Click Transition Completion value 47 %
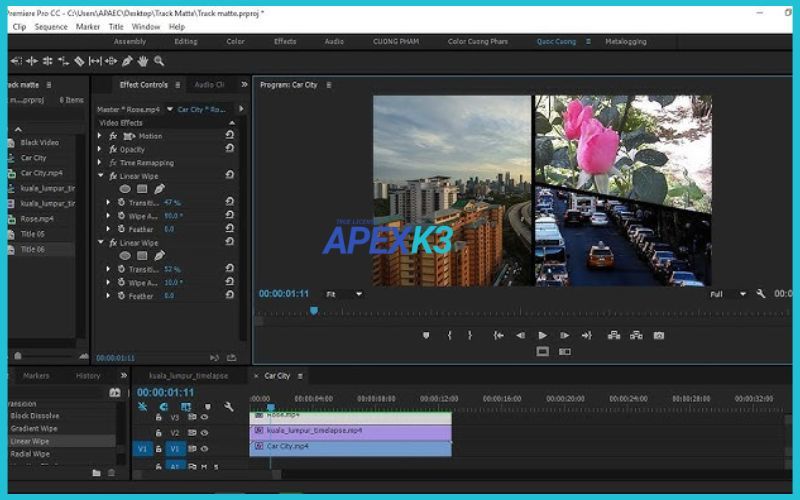Image resolution: width=800 pixels, height=500 pixels. point(172,203)
